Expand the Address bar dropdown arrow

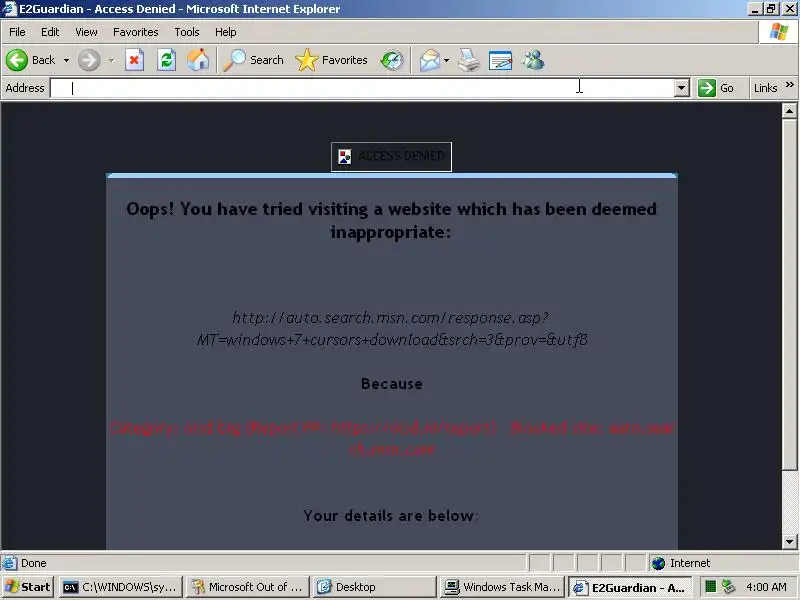pyautogui.click(x=682, y=88)
